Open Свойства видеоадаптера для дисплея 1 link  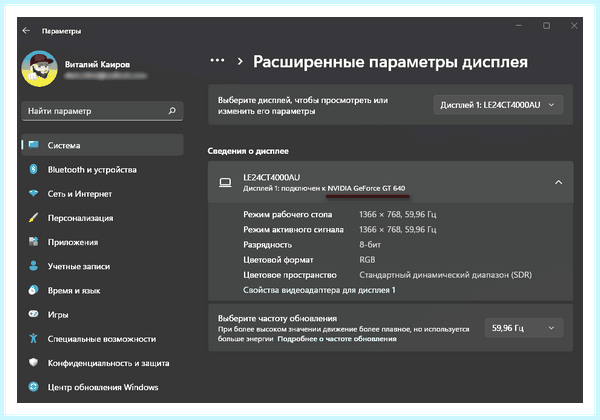[319, 290]
